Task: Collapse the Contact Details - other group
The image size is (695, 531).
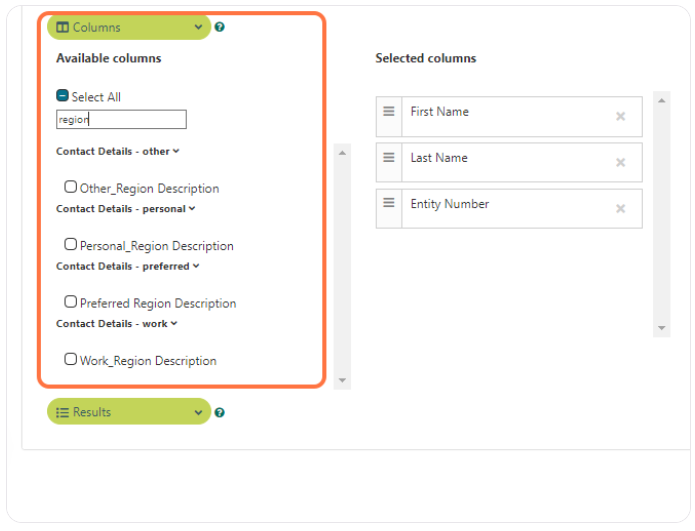Action: click(117, 152)
